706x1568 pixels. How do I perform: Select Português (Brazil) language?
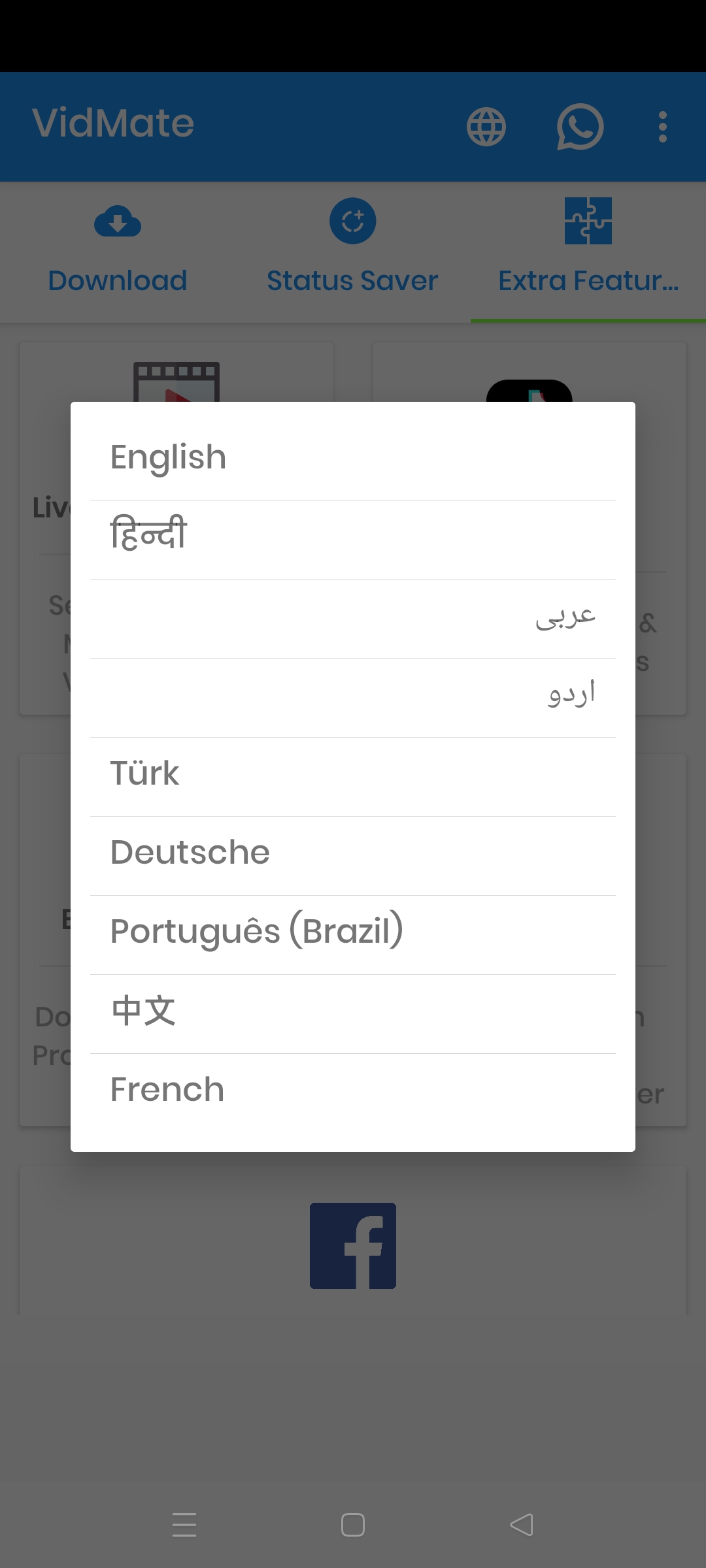click(353, 932)
